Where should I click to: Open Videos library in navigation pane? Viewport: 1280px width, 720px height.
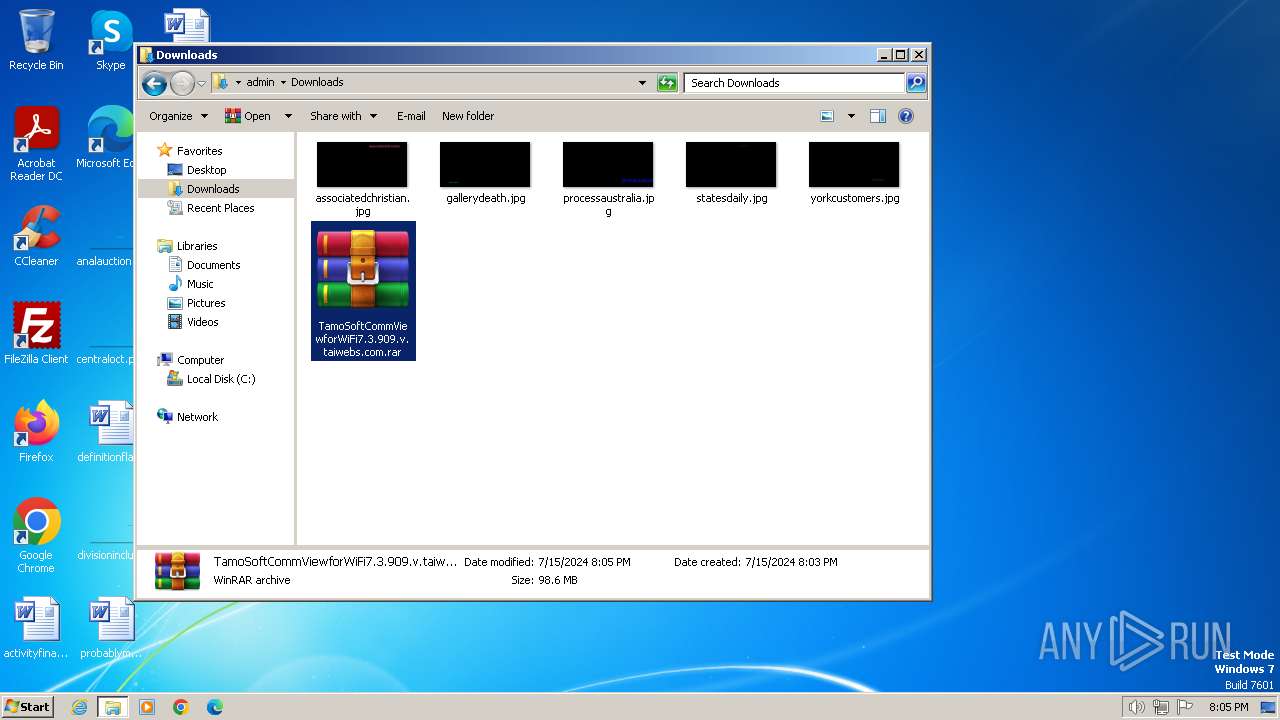[x=202, y=322]
